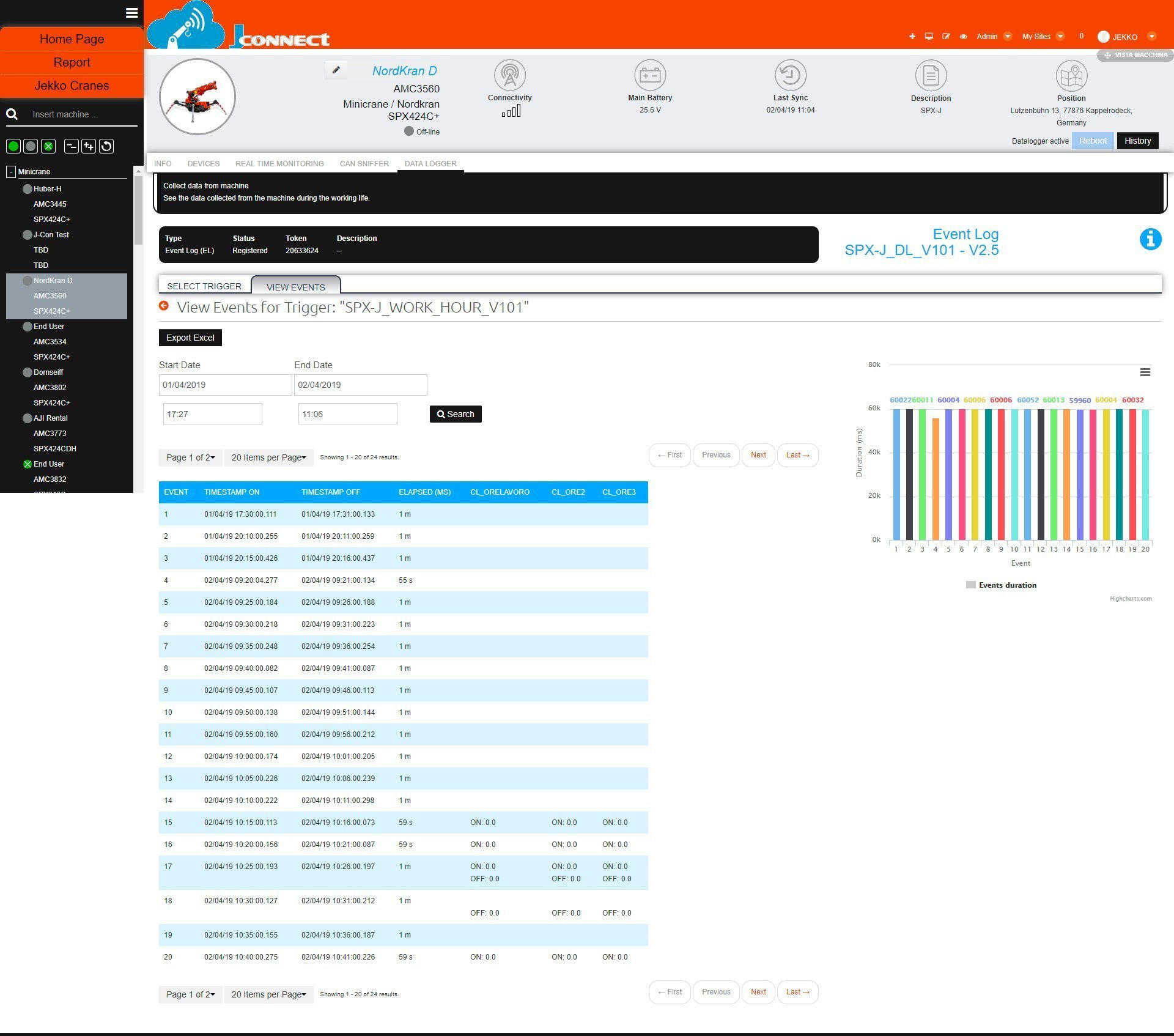Click the Export Excel button
The height and width of the screenshot is (1036, 1174).
[190, 338]
